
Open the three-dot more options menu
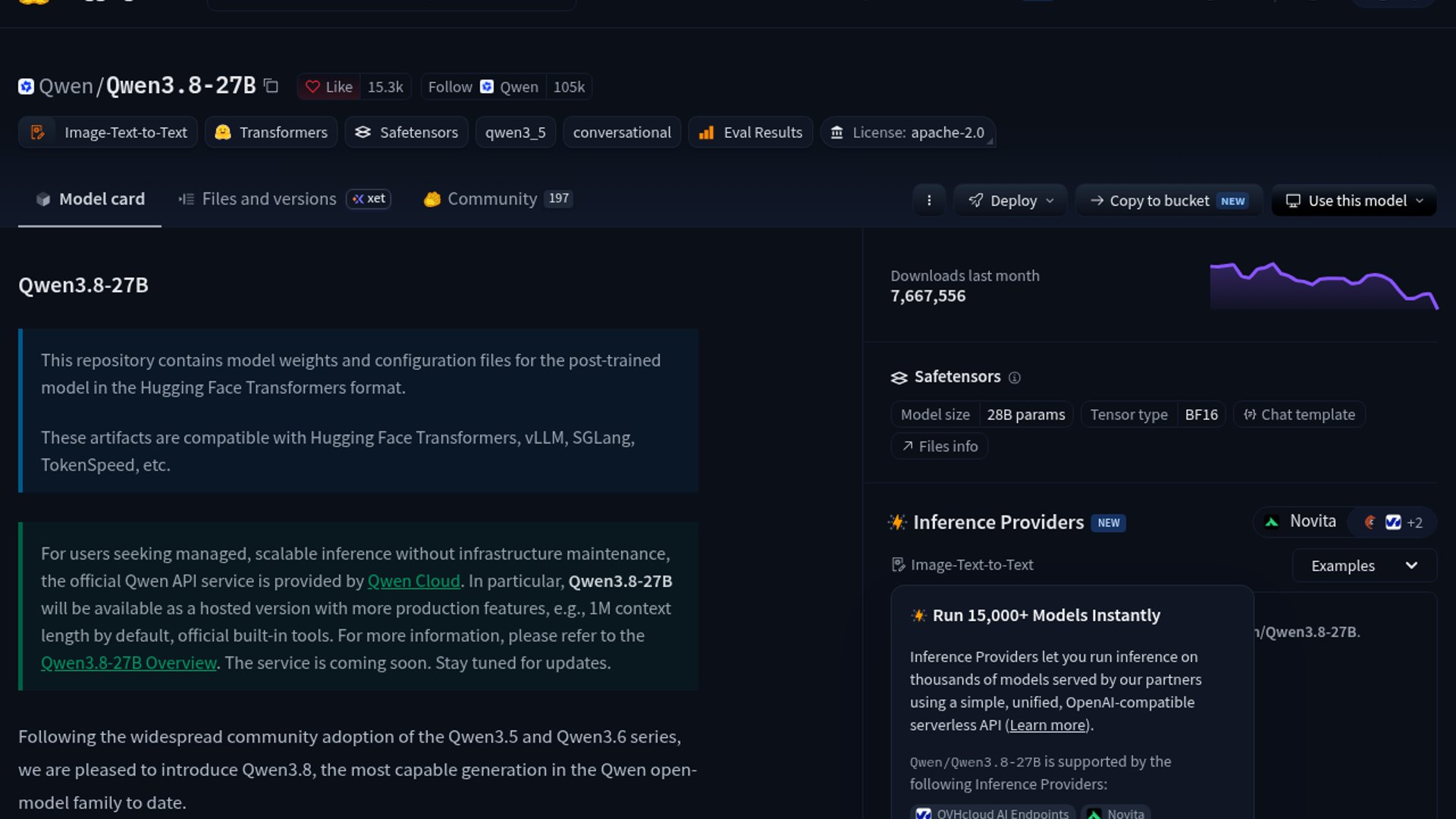click(929, 201)
